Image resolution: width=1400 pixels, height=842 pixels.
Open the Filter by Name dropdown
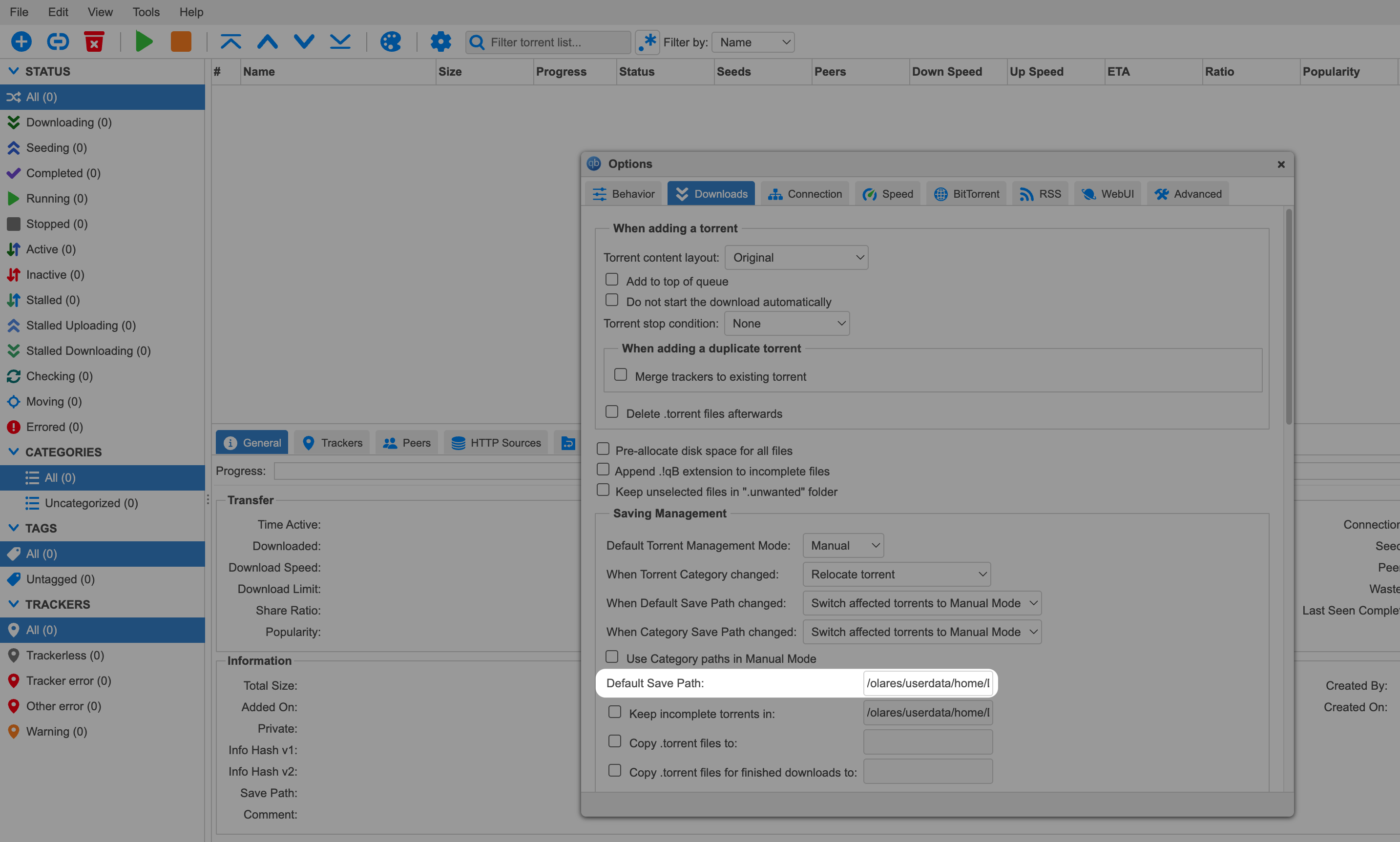pos(753,42)
